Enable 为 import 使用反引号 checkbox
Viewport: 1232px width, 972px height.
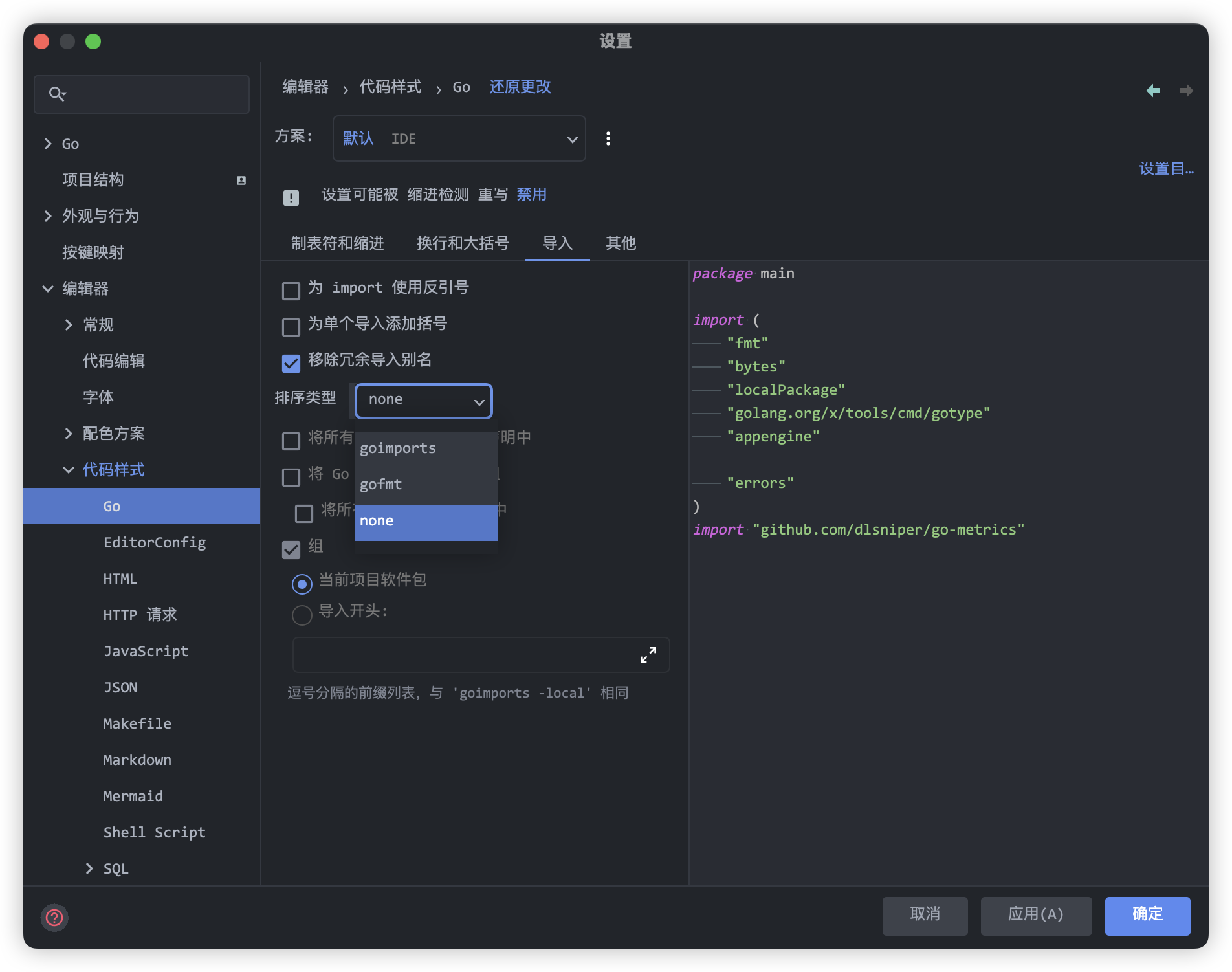click(x=291, y=291)
